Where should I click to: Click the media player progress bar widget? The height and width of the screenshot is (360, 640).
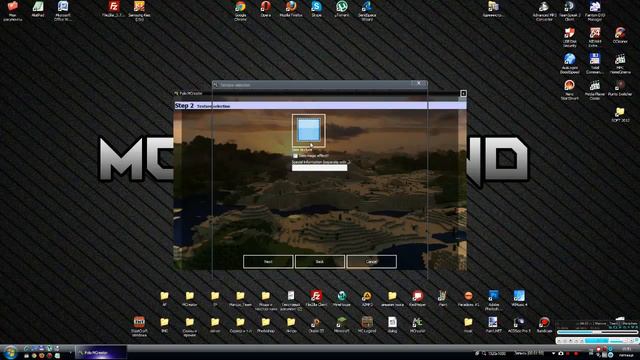(x=597, y=332)
